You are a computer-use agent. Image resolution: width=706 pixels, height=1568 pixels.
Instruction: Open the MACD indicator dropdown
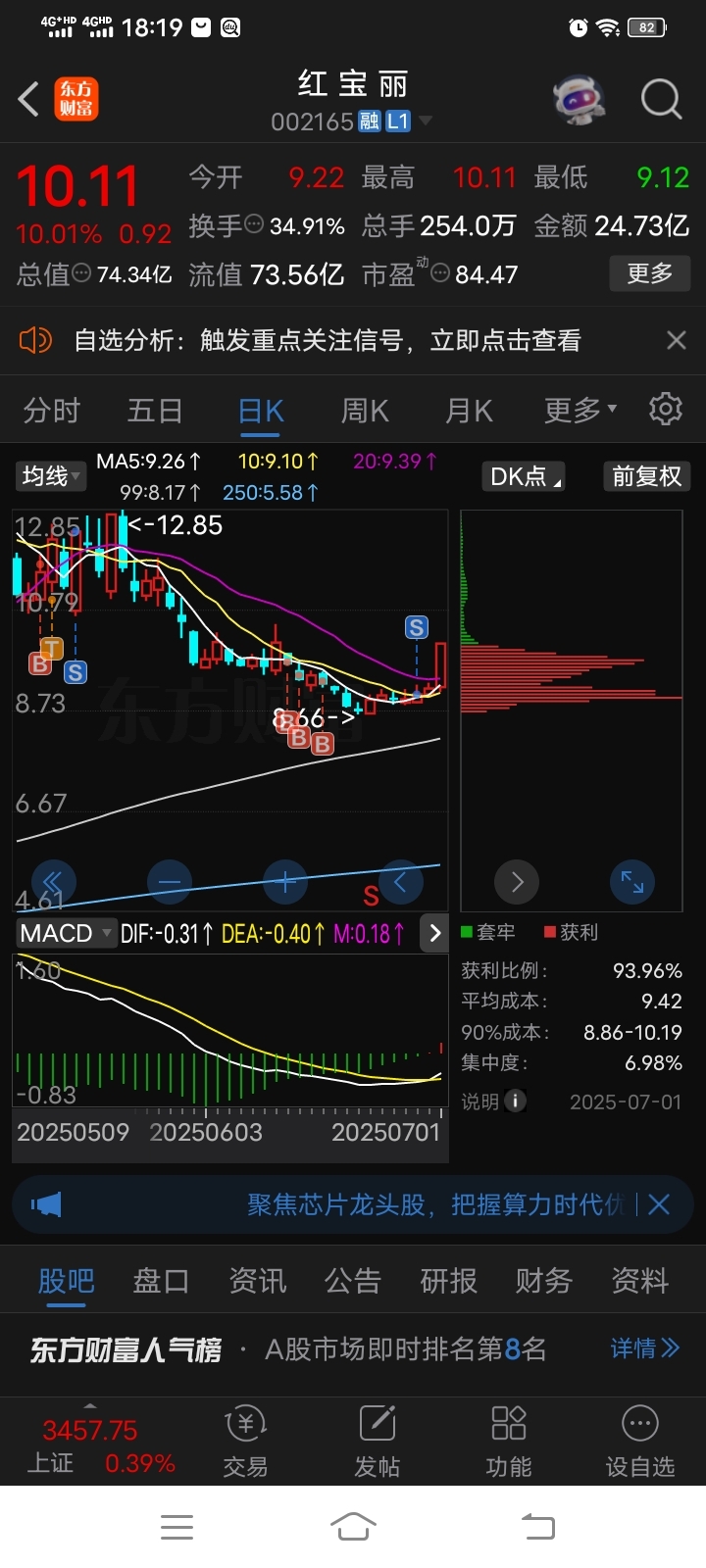(66, 933)
